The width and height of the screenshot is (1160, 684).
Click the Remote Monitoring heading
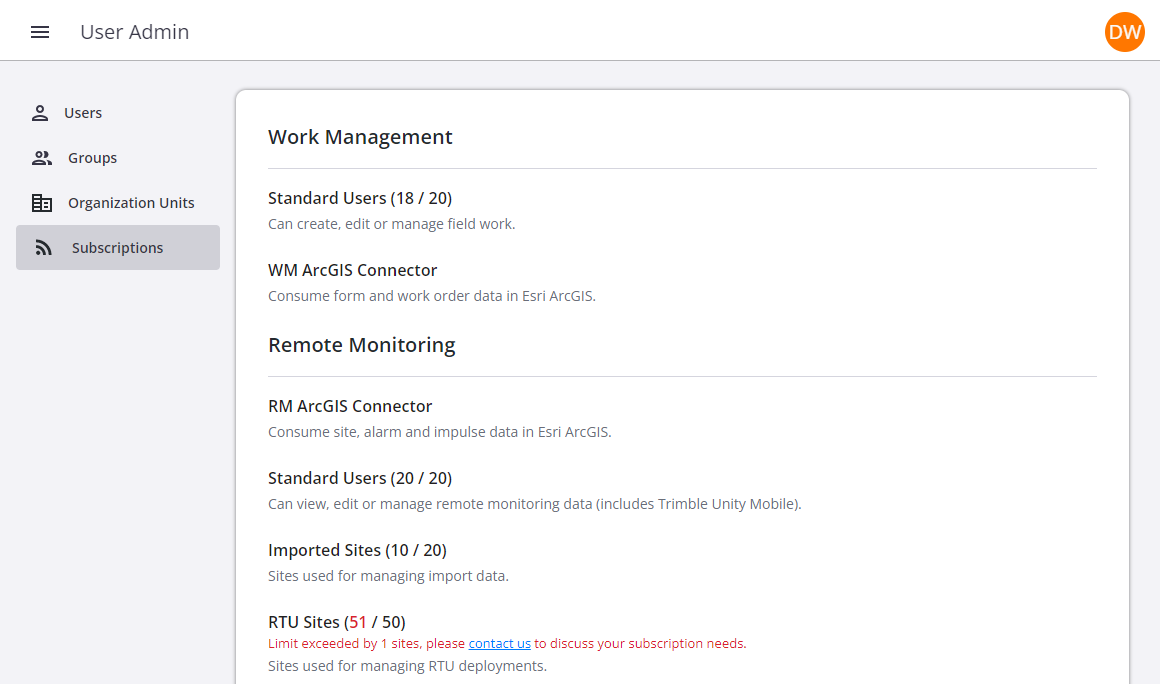[x=361, y=345]
